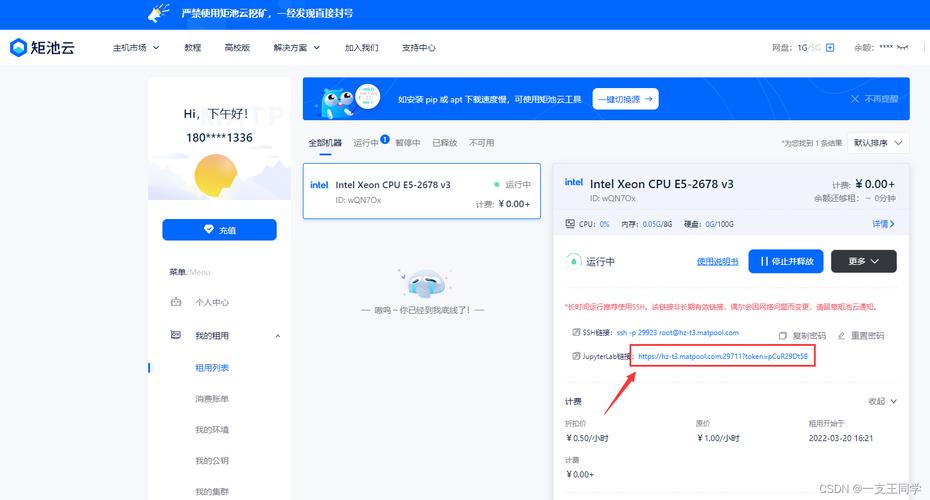Click the 运行中 badge showing 1
Viewport: 930px width, 500px height.
(x=385, y=139)
